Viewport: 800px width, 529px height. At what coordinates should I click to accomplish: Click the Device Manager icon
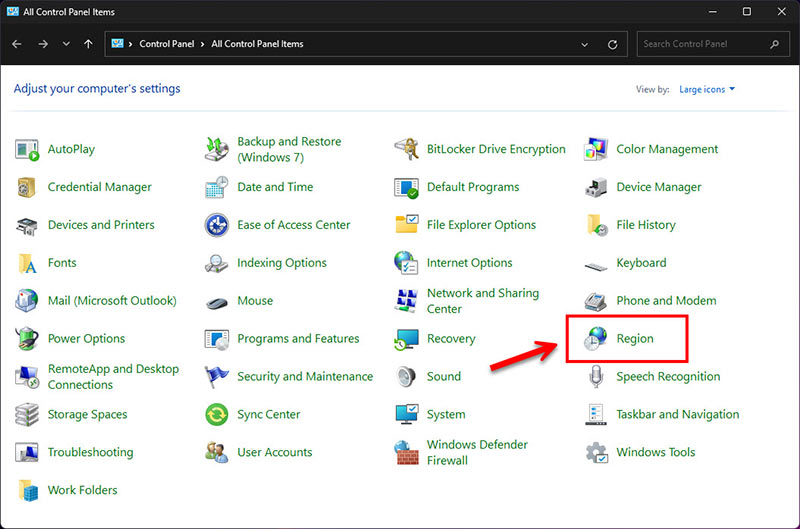pyautogui.click(x=595, y=187)
